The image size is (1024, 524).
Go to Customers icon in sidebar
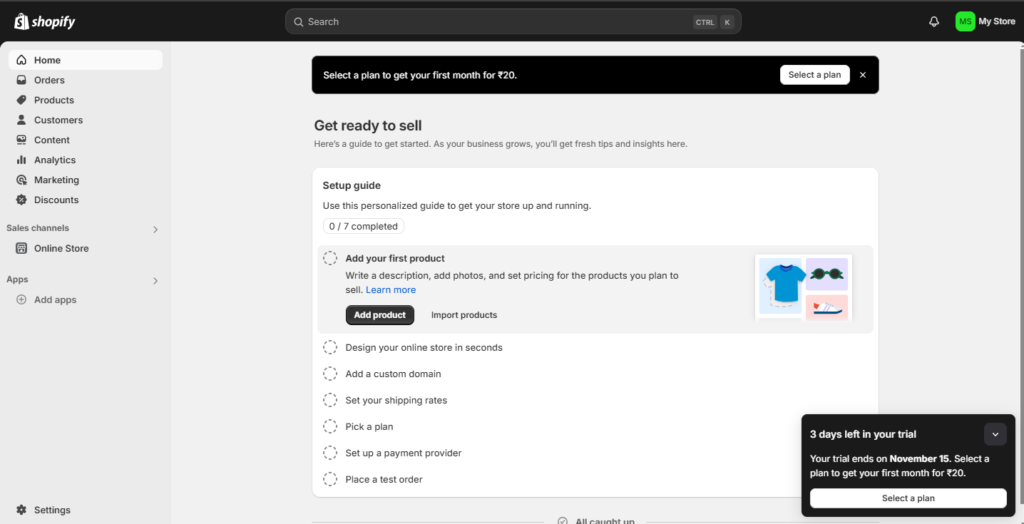click(22, 120)
